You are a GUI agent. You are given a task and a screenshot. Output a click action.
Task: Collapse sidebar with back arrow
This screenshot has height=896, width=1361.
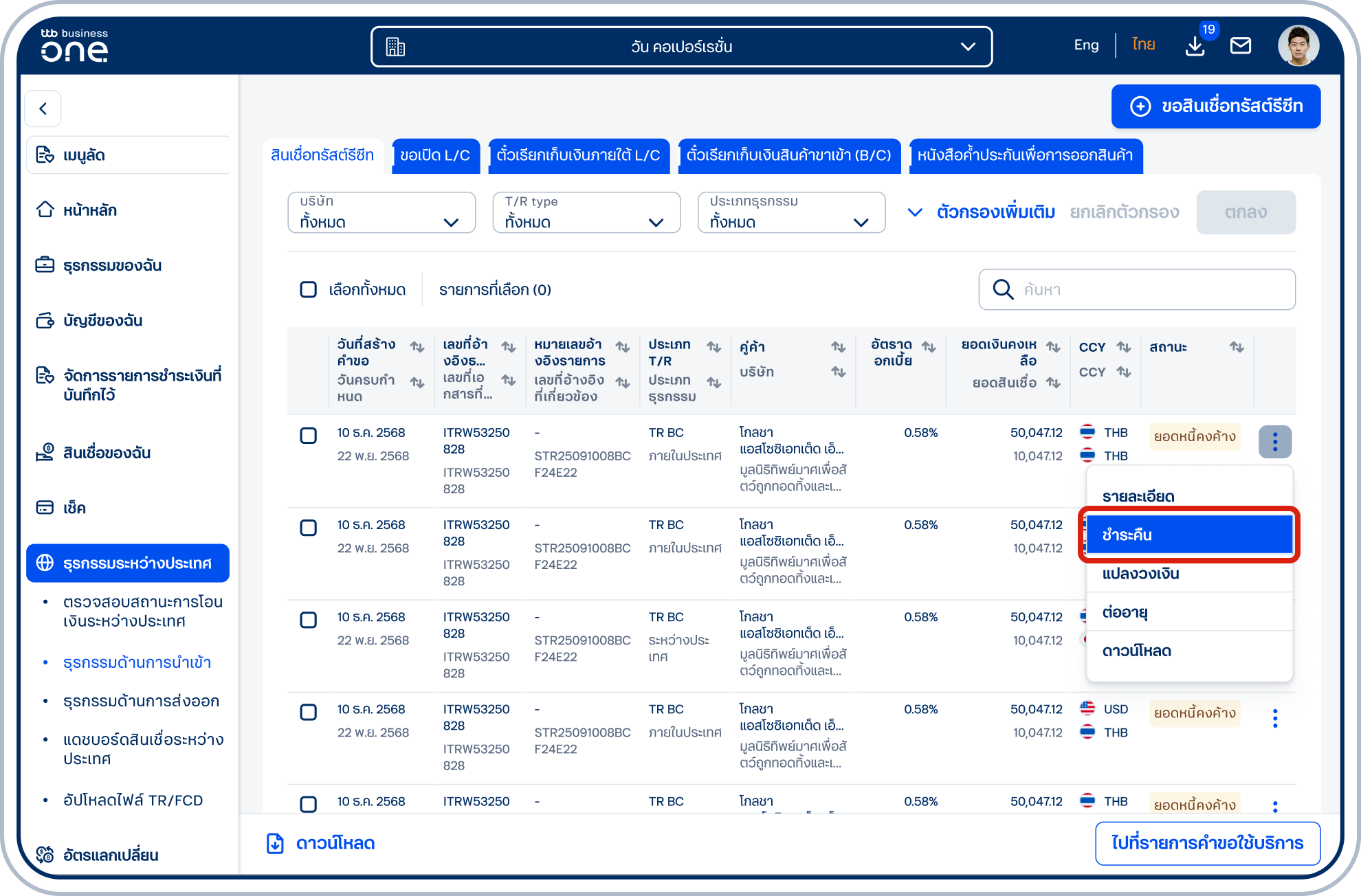[x=43, y=109]
